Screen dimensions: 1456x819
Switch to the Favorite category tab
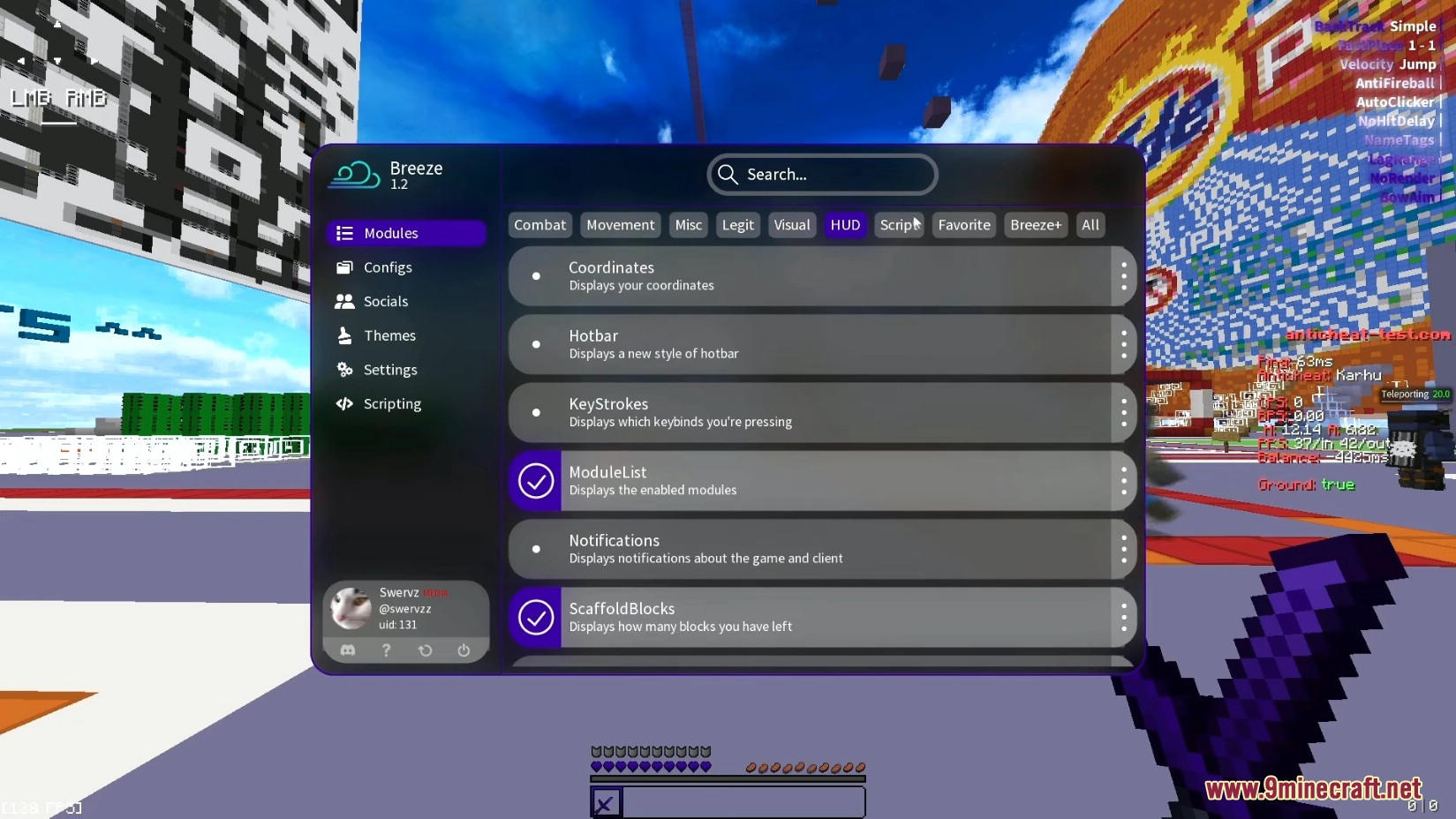(x=964, y=225)
